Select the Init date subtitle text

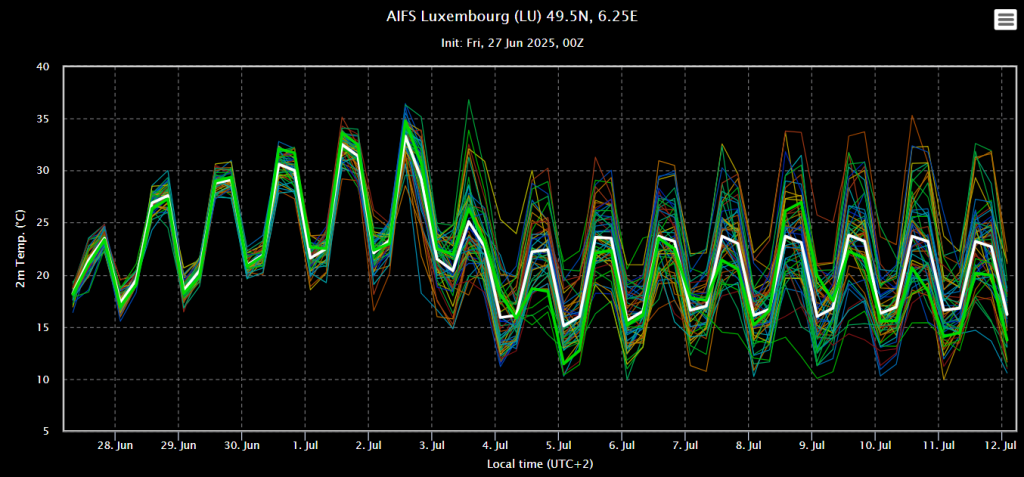511,43
